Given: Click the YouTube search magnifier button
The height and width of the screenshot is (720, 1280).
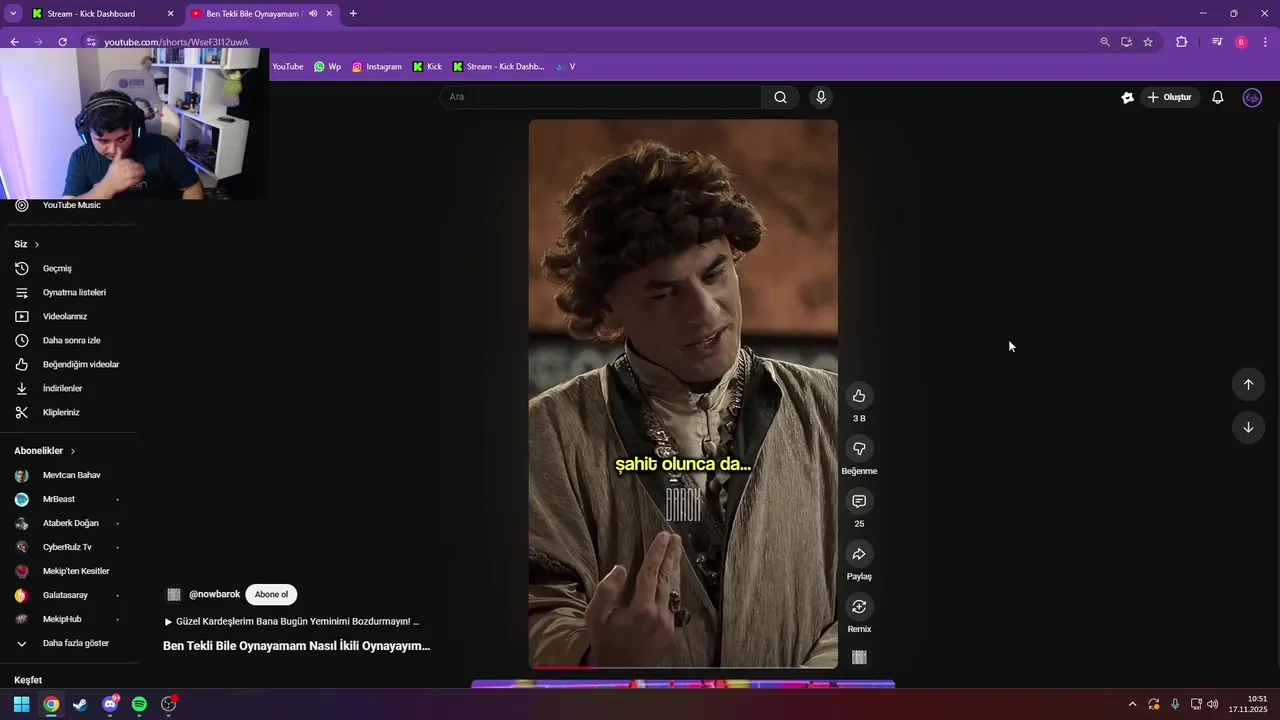Looking at the screenshot, I should [x=780, y=97].
